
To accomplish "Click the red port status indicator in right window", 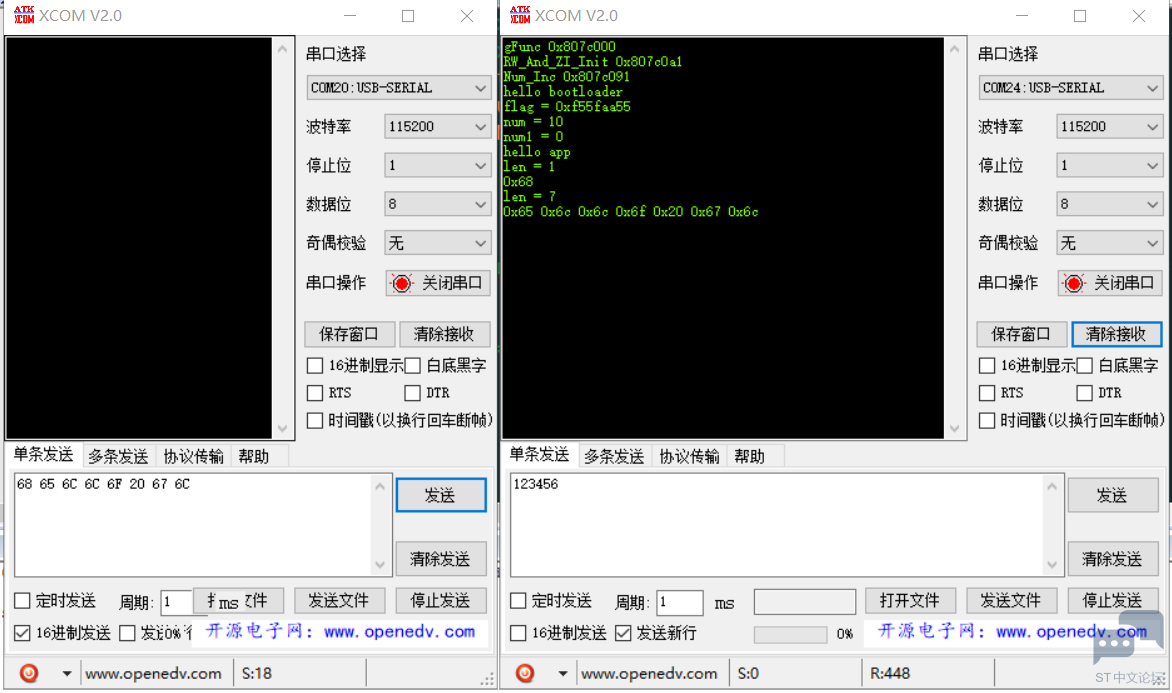I will [1073, 283].
